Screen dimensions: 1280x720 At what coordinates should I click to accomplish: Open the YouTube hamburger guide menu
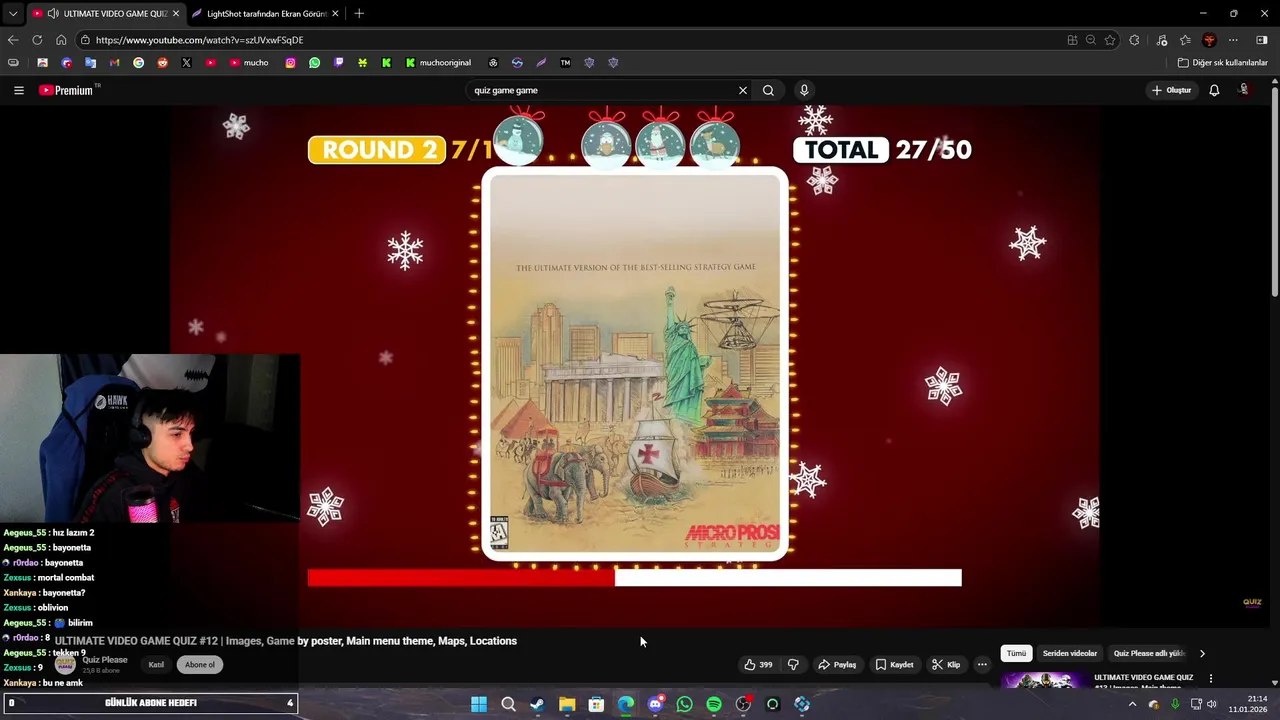point(18,90)
